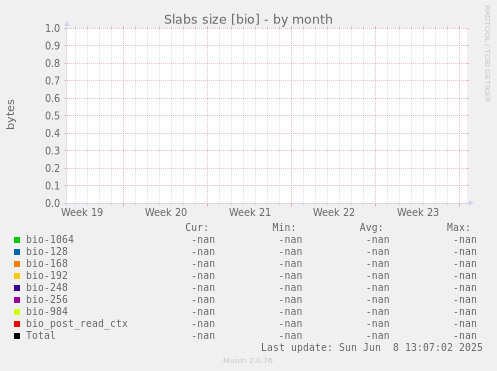Select the bio-256 legend label
The width and height of the screenshot is (497, 371).
[47, 299]
